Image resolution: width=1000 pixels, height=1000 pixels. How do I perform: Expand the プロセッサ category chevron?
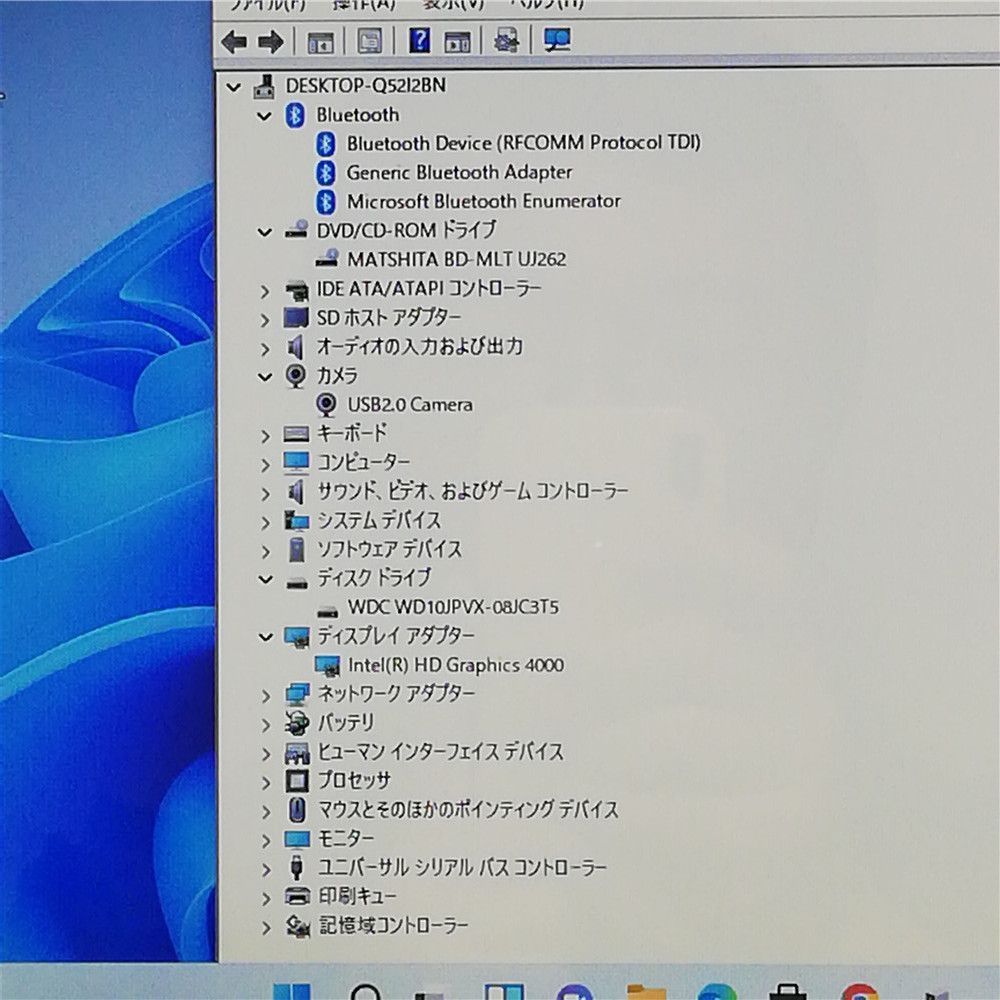265,783
